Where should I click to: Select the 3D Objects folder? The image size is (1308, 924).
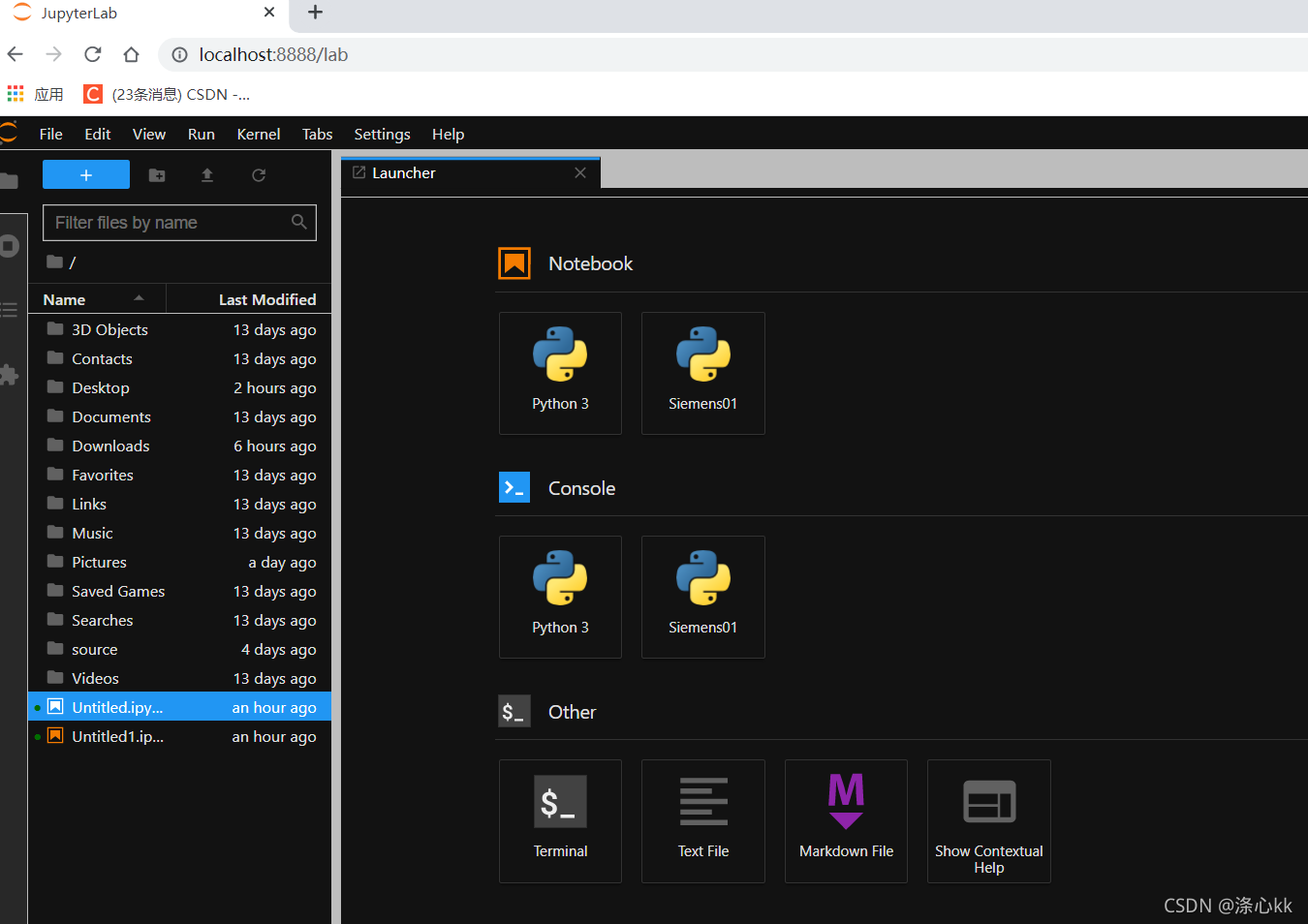pyautogui.click(x=180, y=329)
